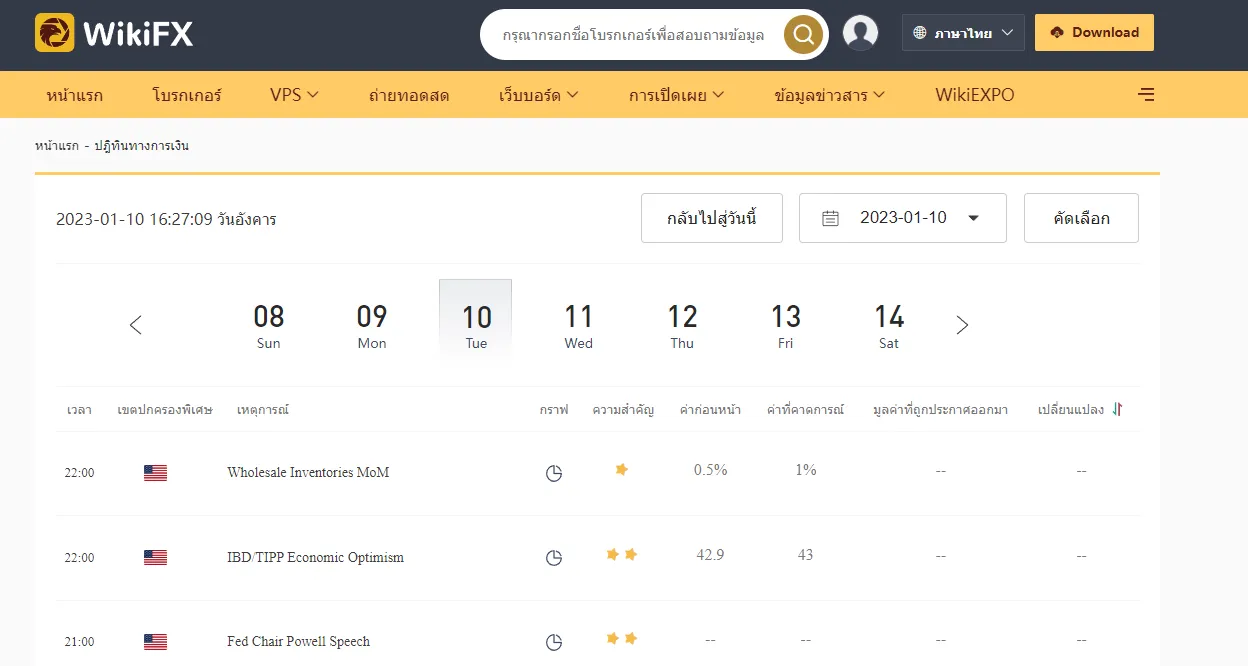Click the เหตุการณ์ column header
The width and height of the screenshot is (1248, 666).
click(x=263, y=410)
